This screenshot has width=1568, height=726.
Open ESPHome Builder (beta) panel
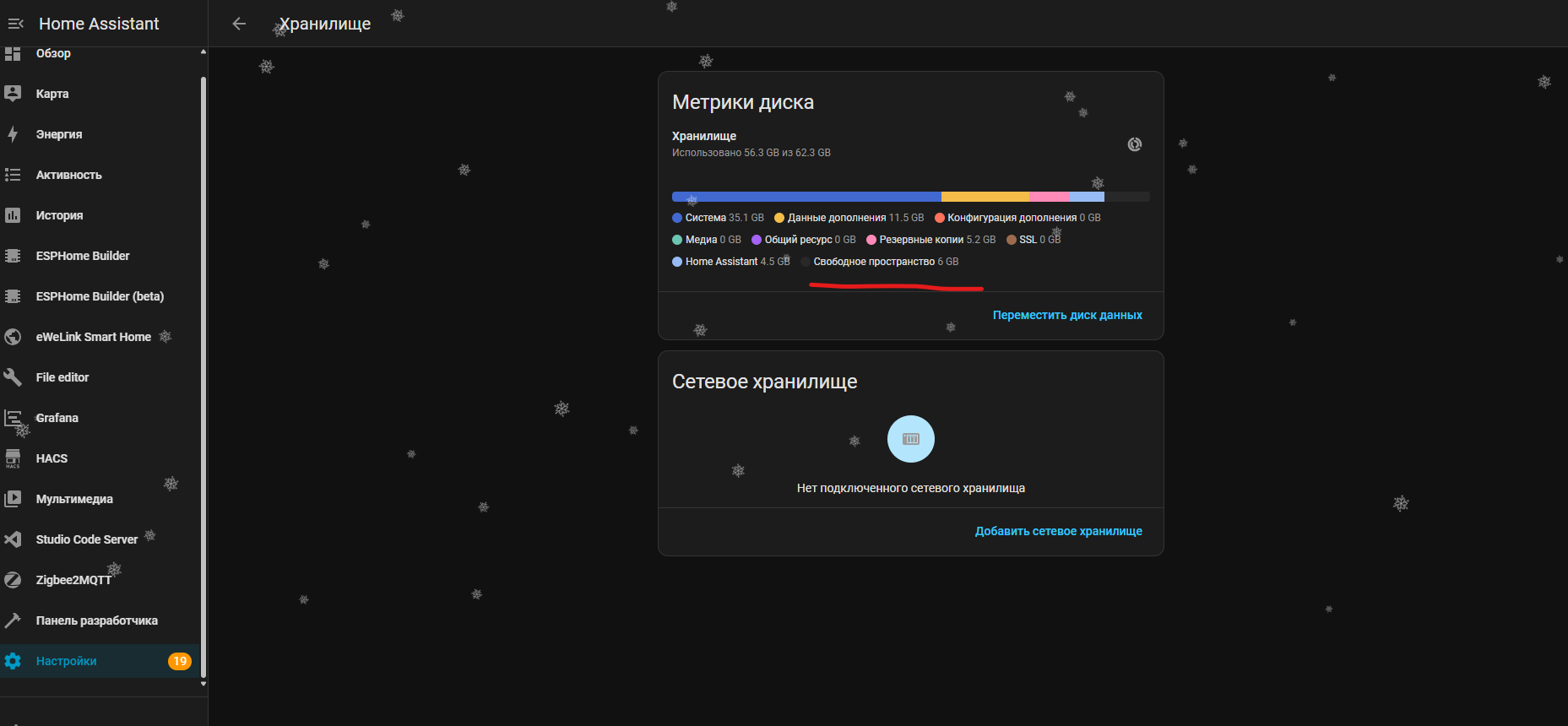tap(100, 296)
